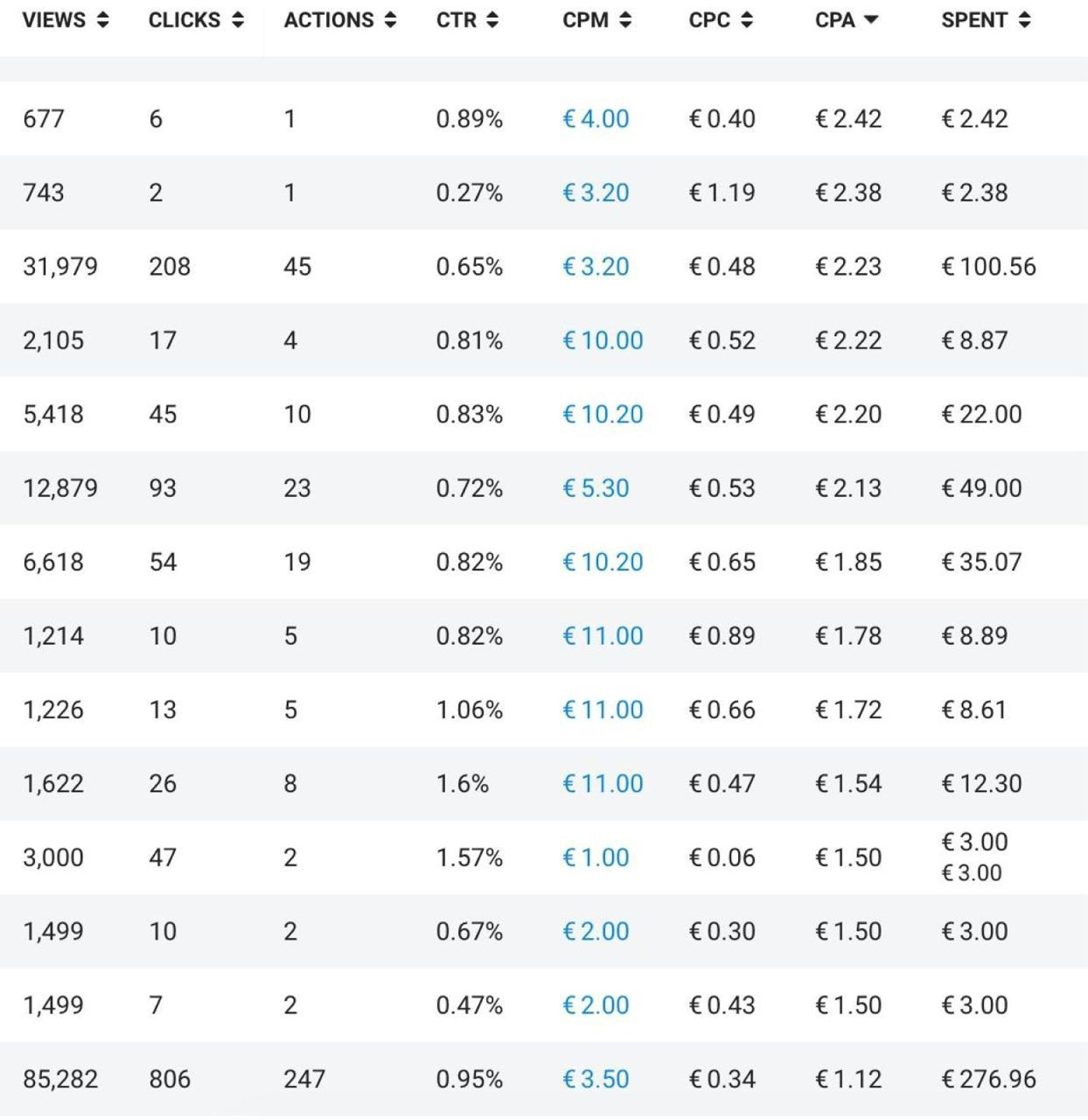The width and height of the screenshot is (1088, 1120).
Task: Click the 1.6% CTR cell
Action: click(x=462, y=784)
